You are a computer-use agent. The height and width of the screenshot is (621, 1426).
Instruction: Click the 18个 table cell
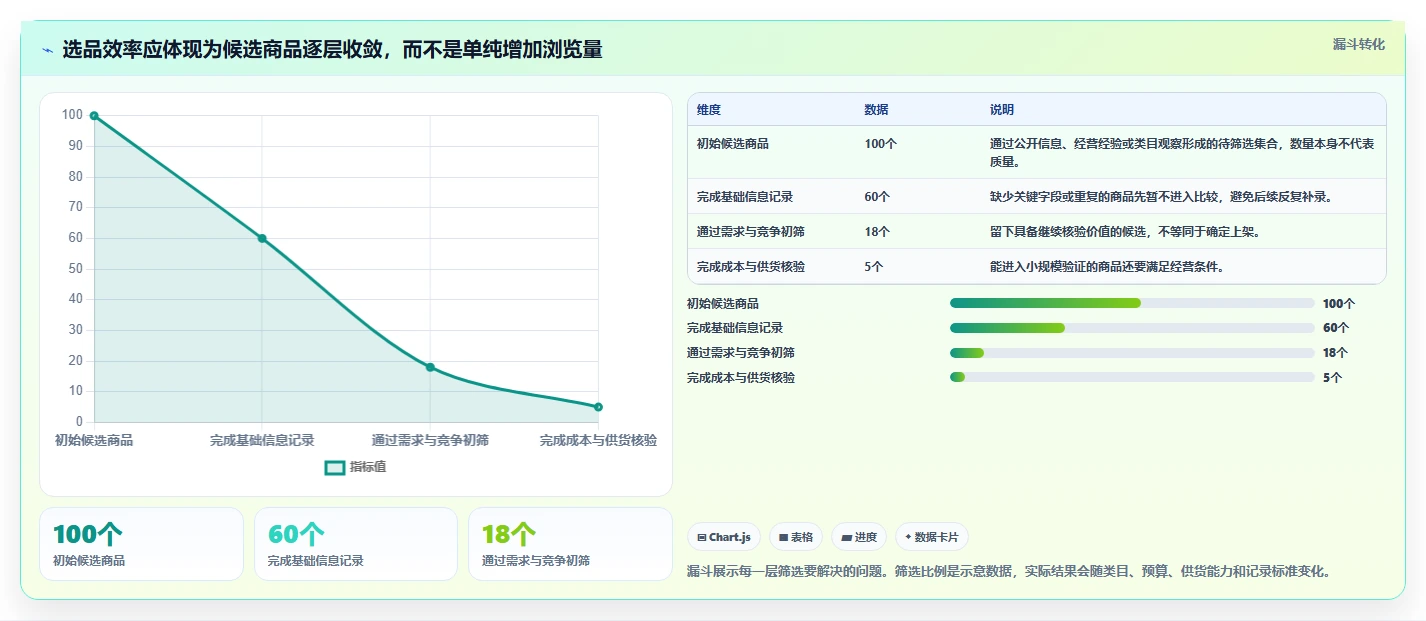(877, 232)
